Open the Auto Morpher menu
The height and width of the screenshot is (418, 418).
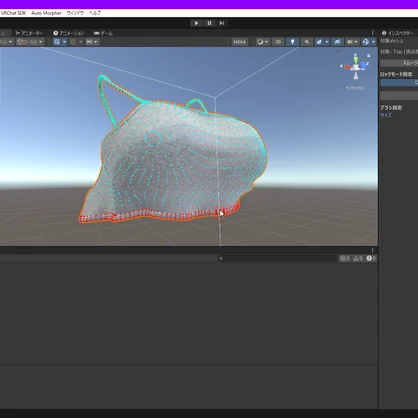pyautogui.click(x=46, y=13)
